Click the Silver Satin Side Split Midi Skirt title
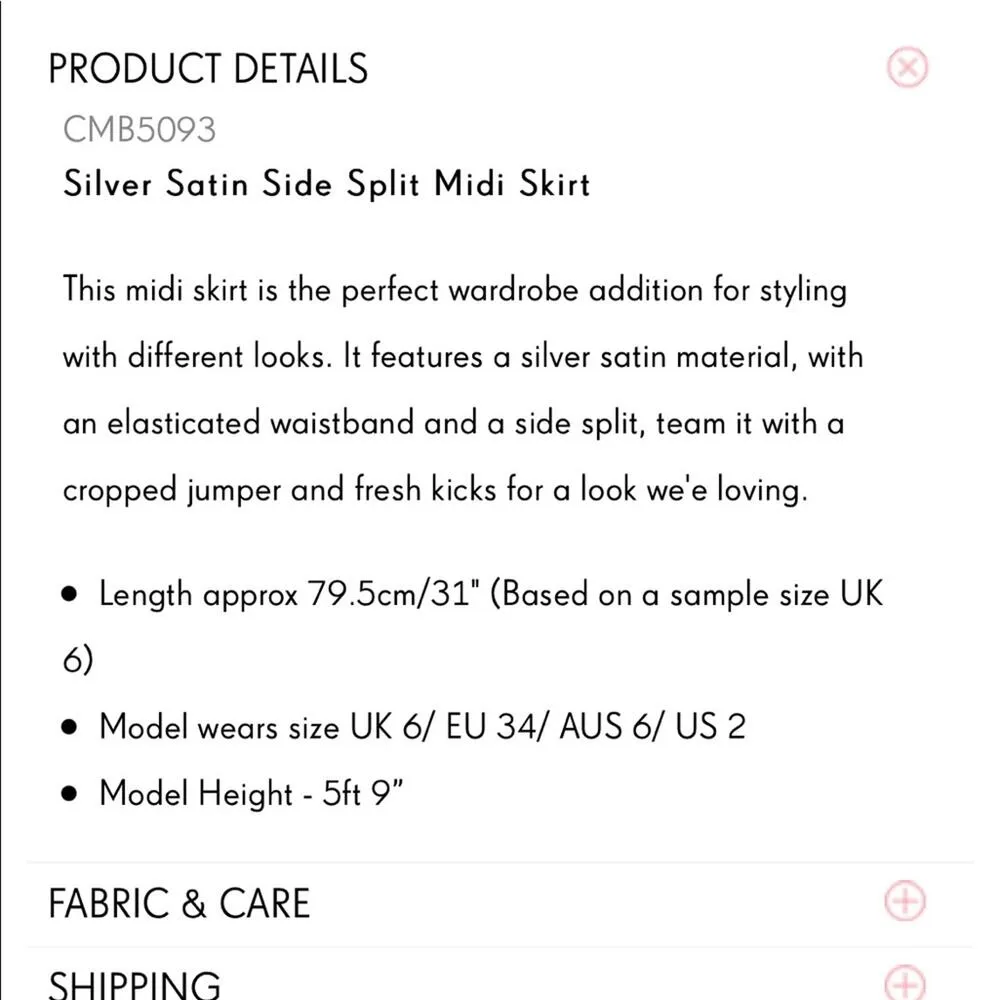 click(326, 184)
